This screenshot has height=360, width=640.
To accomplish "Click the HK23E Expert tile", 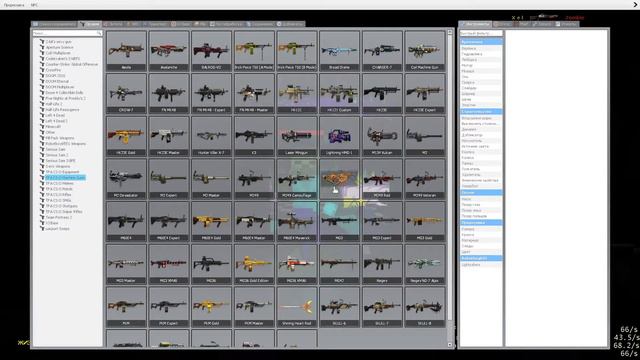I will 424,93.
